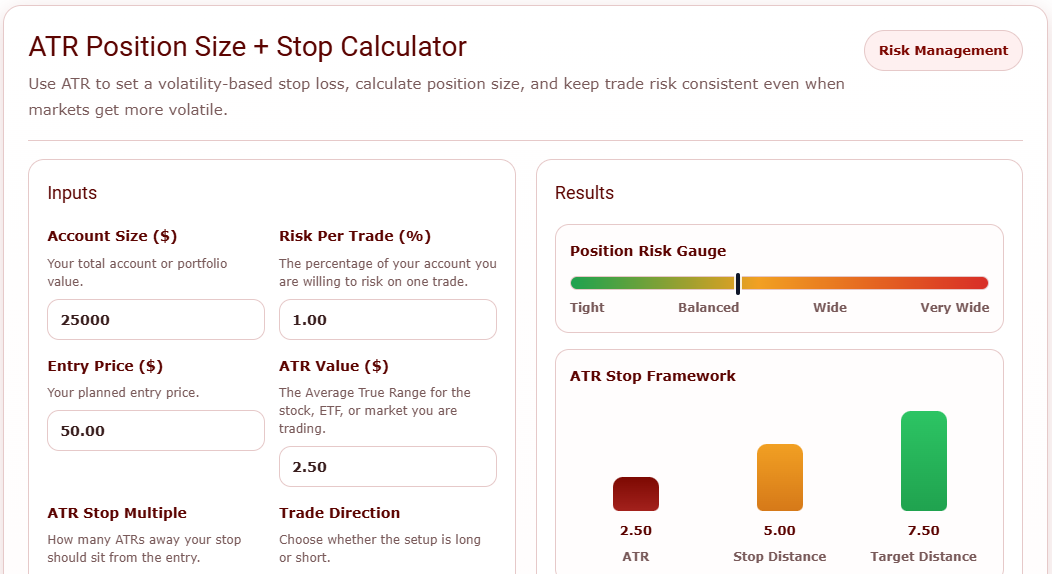Click the Balanced gauge label
The width and height of the screenshot is (1052, 574).
708,307
